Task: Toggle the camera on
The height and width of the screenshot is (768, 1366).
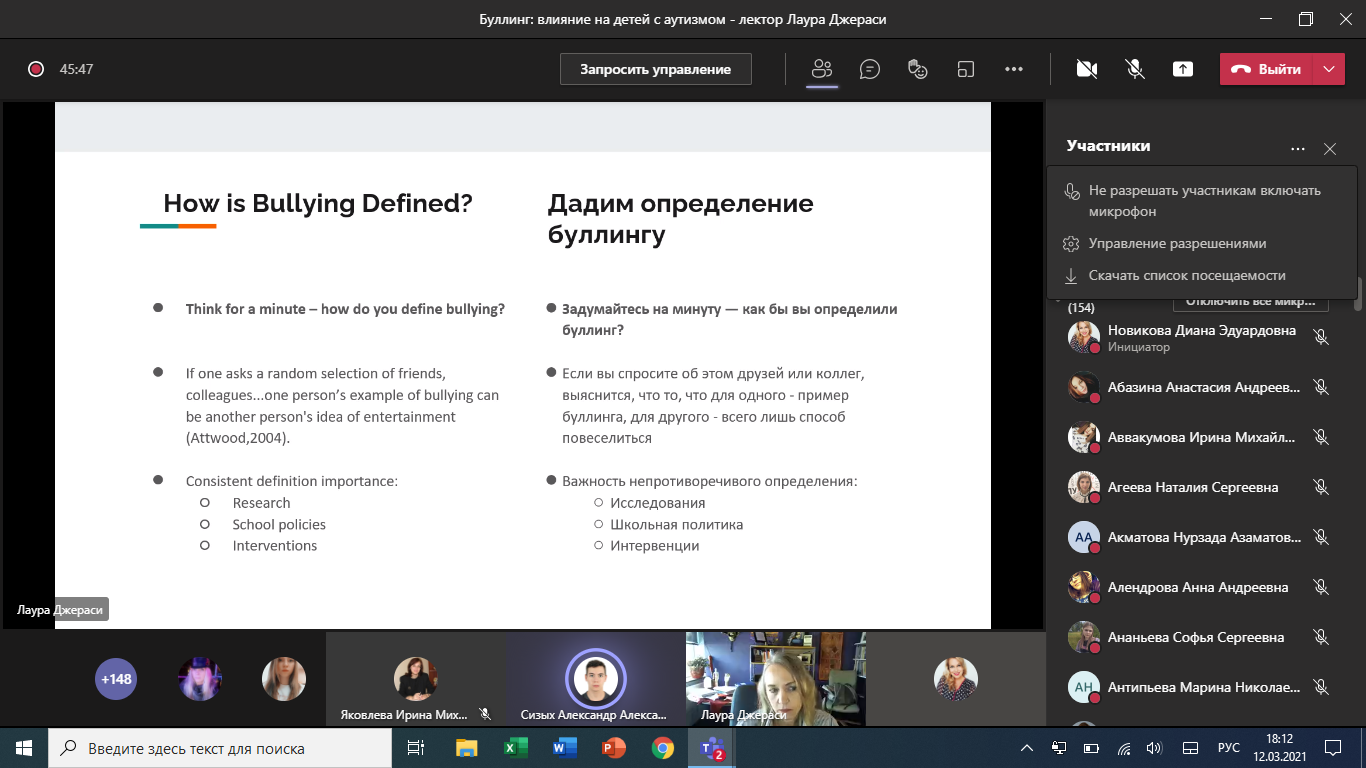Action: point(1086,69)
